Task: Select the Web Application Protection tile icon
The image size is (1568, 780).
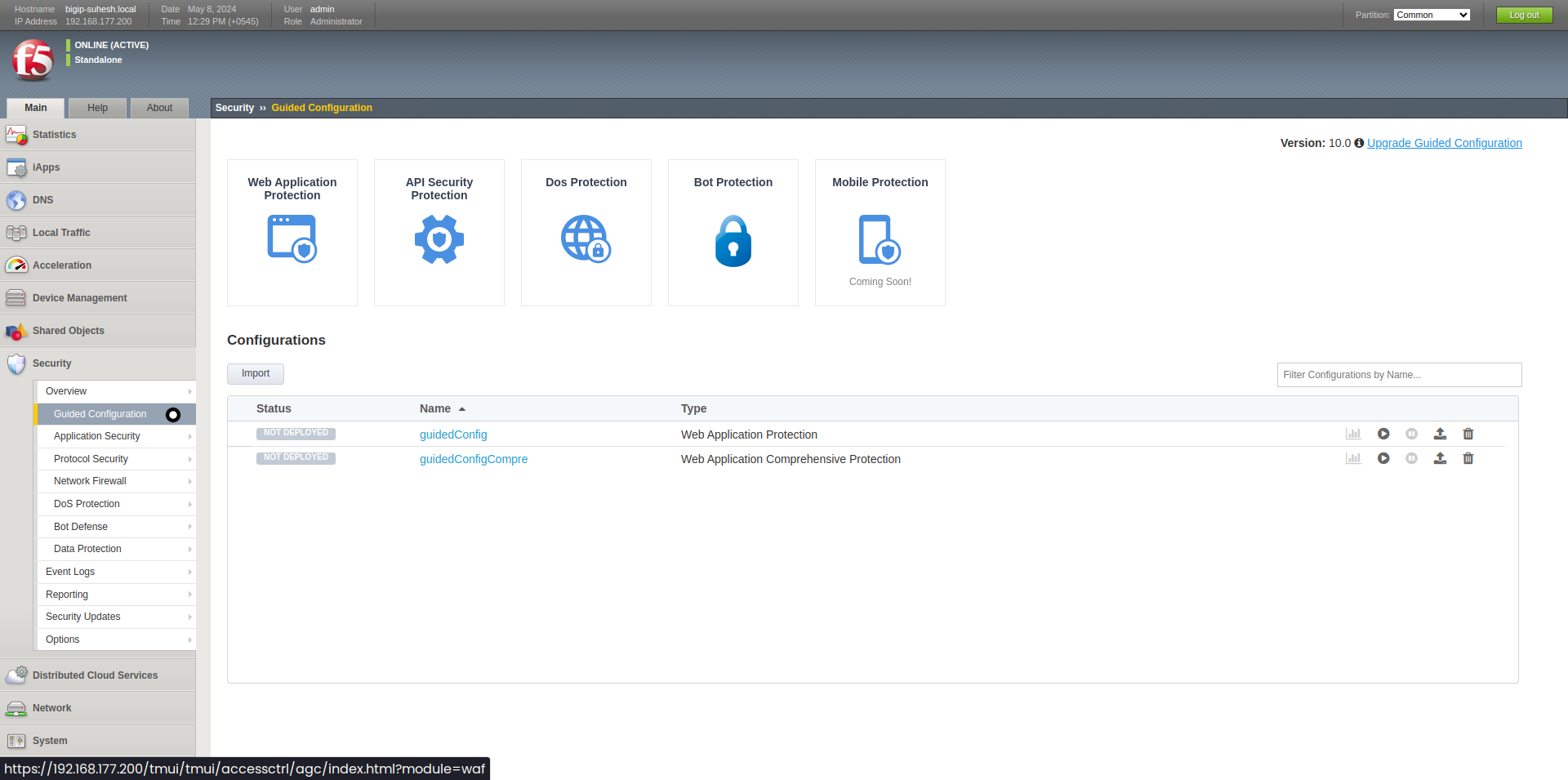Action: pyautogui.click(x=292, y=238)
